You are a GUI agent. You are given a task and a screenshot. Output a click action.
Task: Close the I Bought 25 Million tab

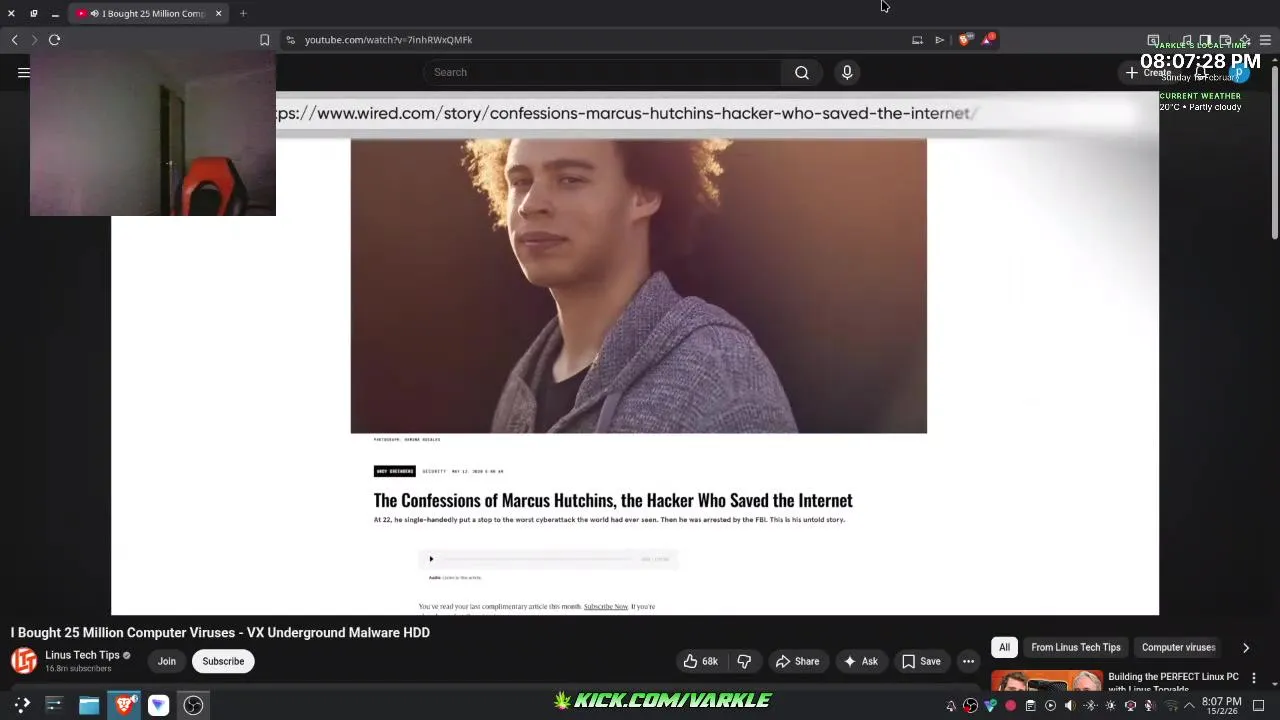click(218, 13)
